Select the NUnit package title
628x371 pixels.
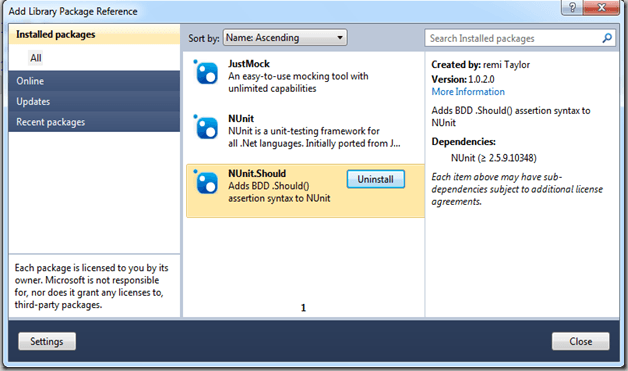pos(241,119)
